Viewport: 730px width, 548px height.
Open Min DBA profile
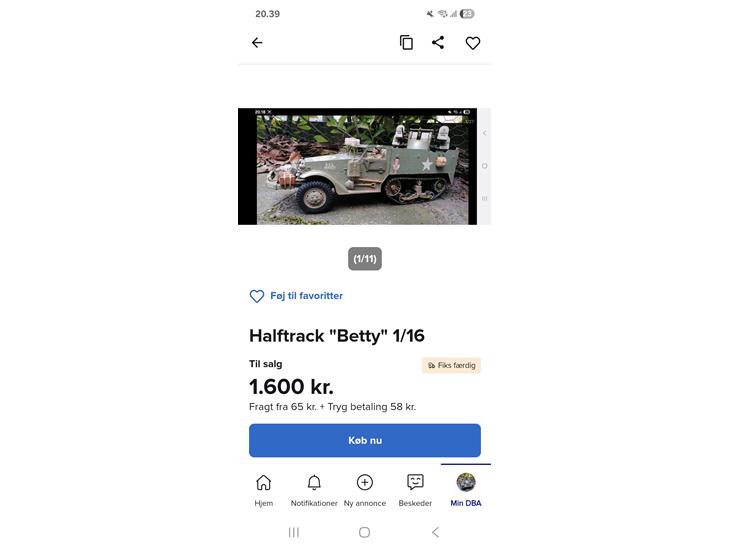tap(466, 490)
